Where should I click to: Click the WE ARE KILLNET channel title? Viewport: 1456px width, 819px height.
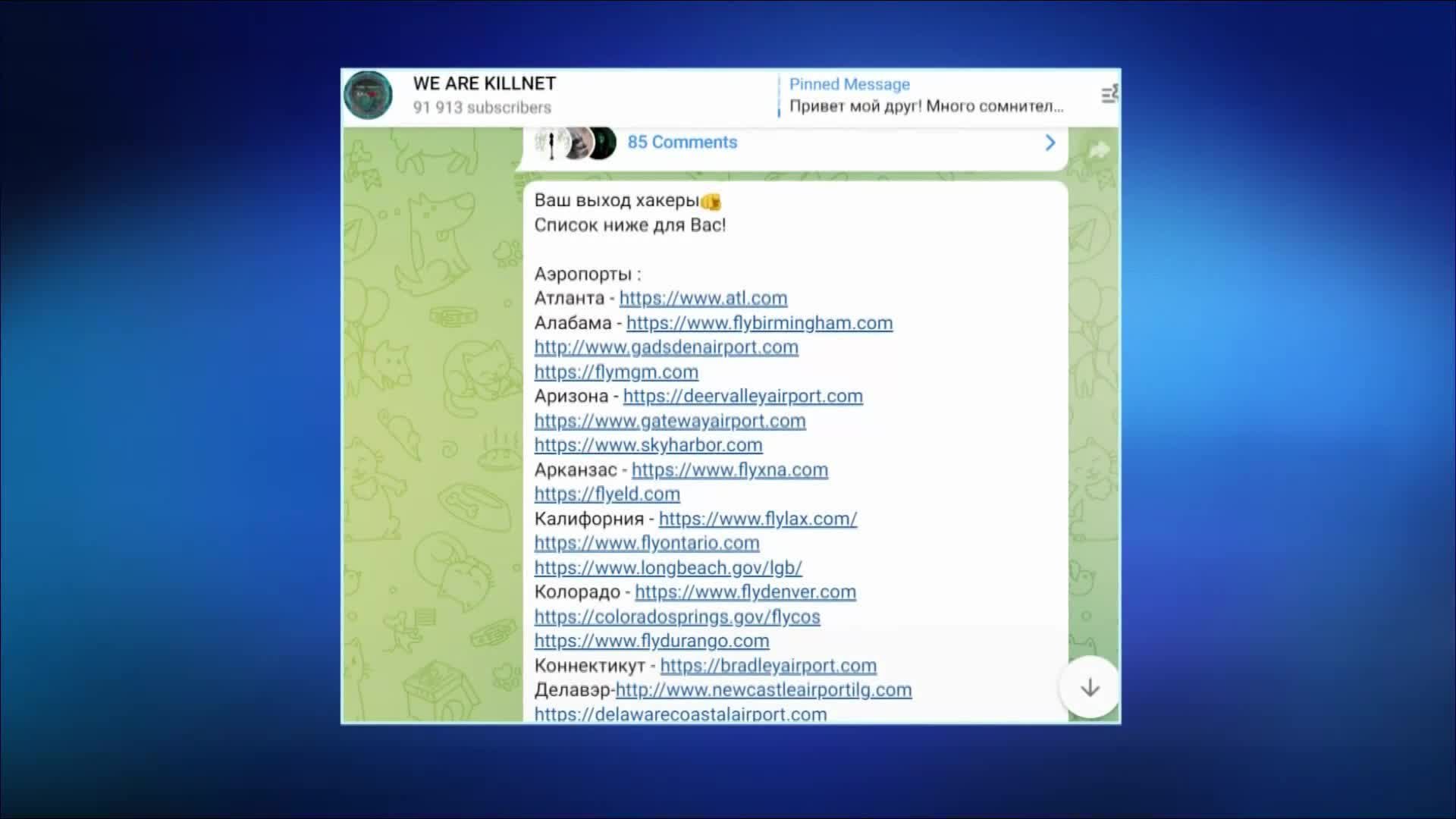[485, 83]
